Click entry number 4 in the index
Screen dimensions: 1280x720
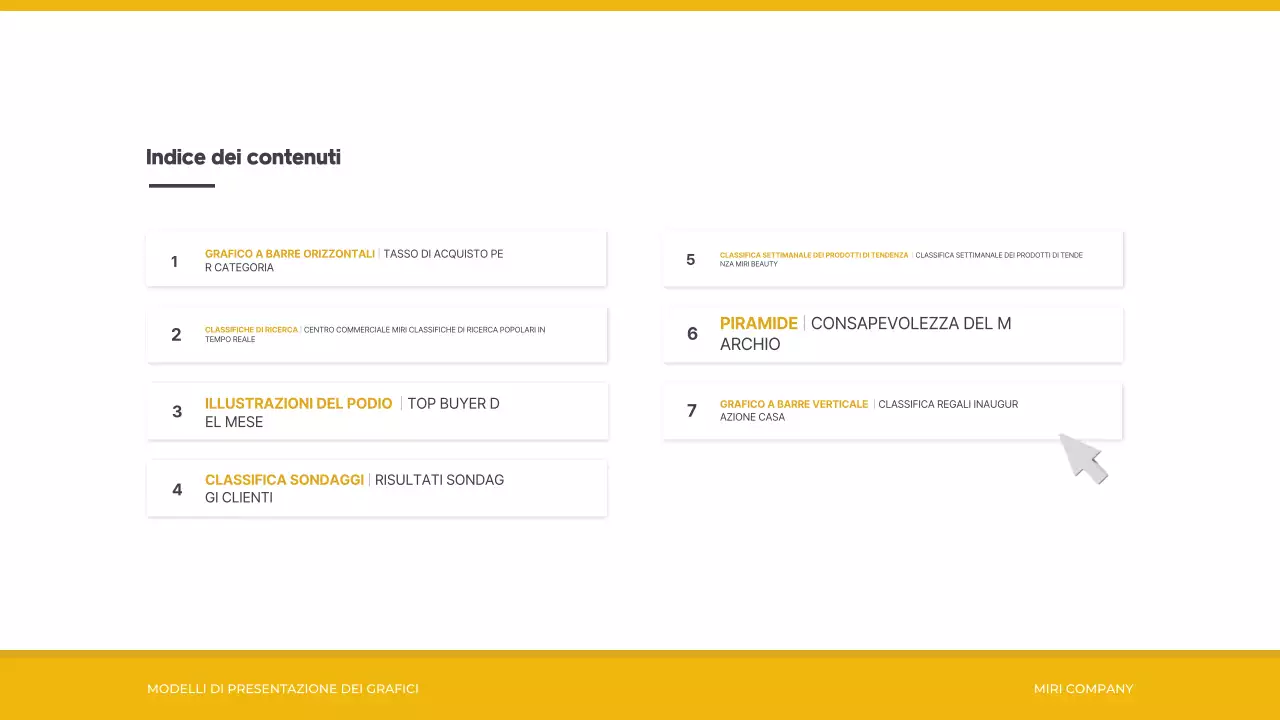pyautogui.click(x=177, y=489)
